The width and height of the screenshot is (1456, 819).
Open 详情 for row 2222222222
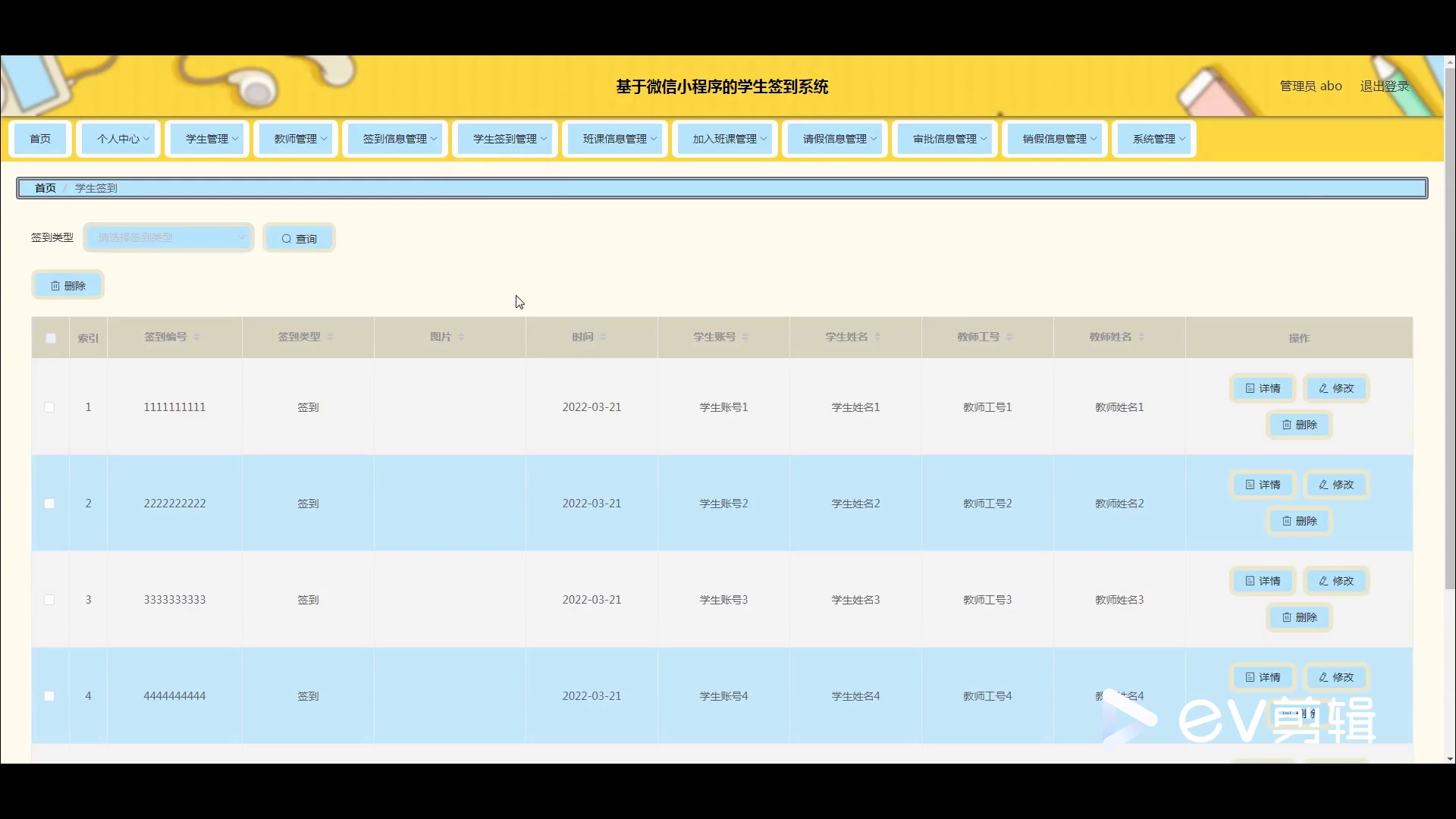click(1263, 485)
